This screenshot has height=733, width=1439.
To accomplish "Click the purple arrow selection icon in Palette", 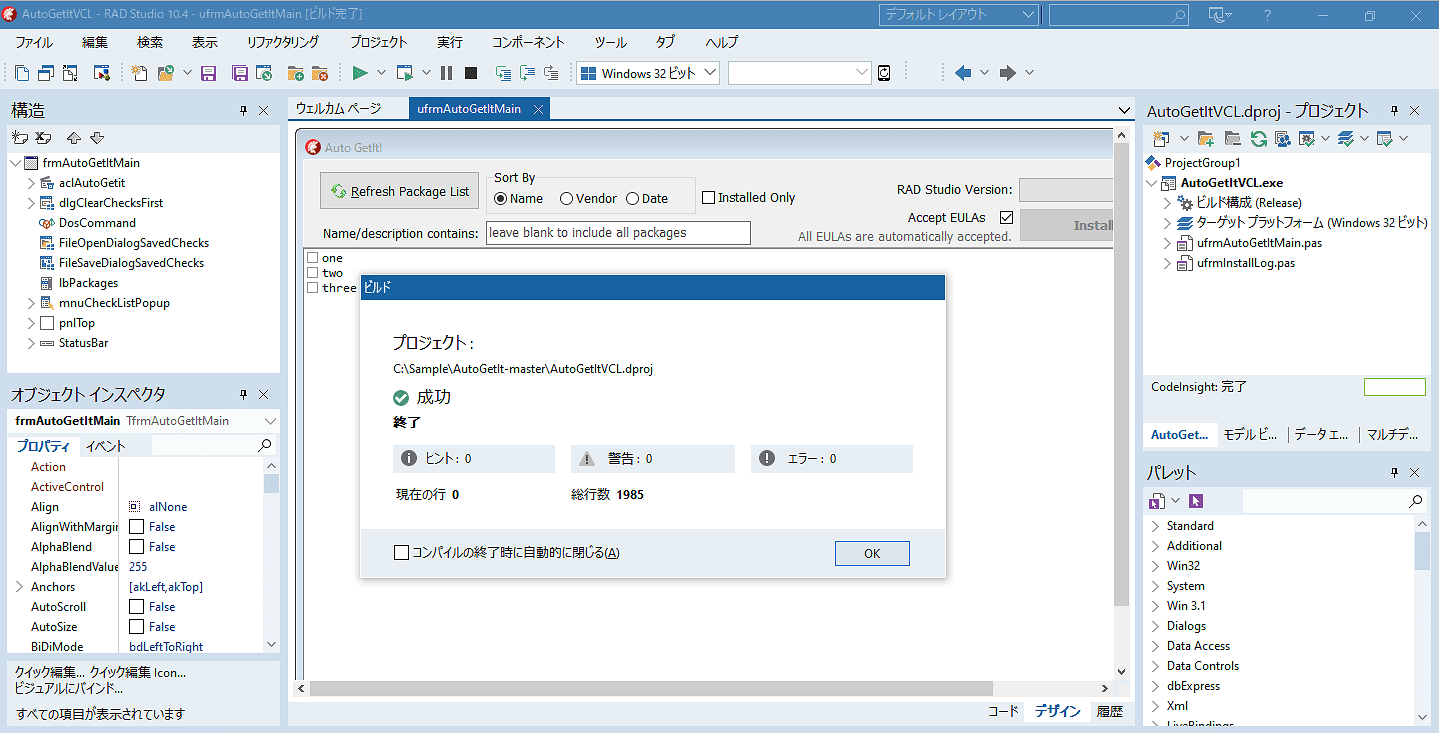I will tap(1196, 501).
